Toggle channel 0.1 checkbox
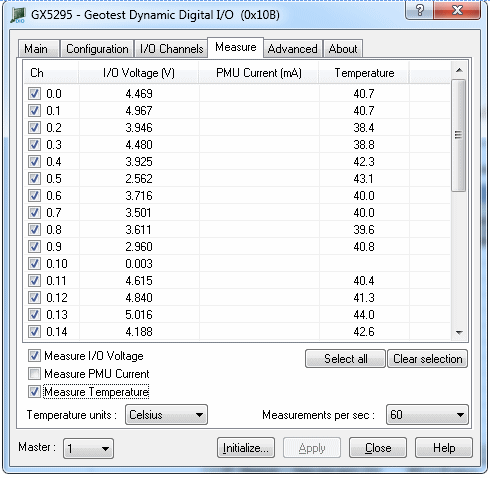490x478 pixels. (x=34, y=111)
